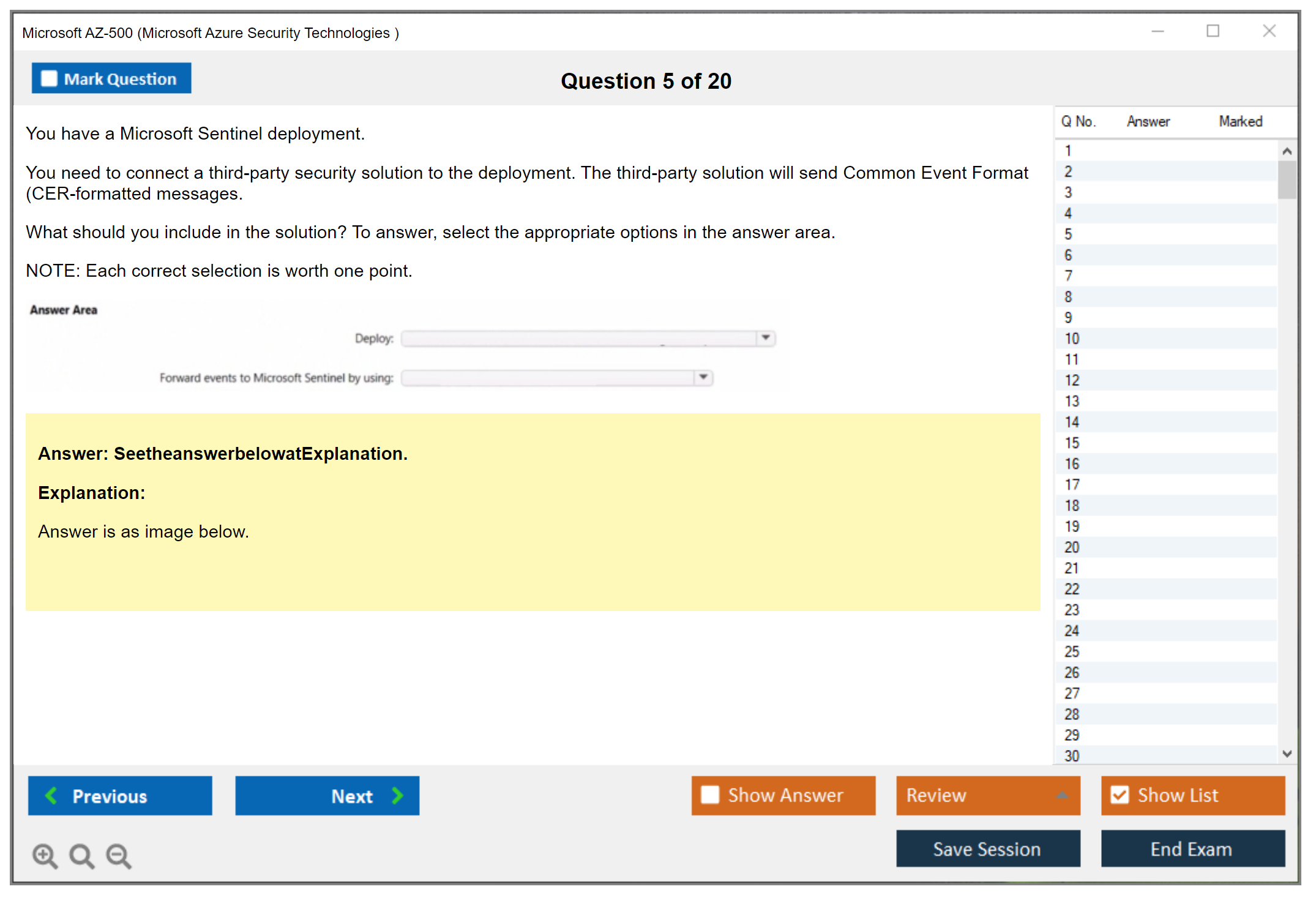Open the Forward events to Sentinel dropdown
This screenshot has width=1316, height=900.
pos(703,377)
